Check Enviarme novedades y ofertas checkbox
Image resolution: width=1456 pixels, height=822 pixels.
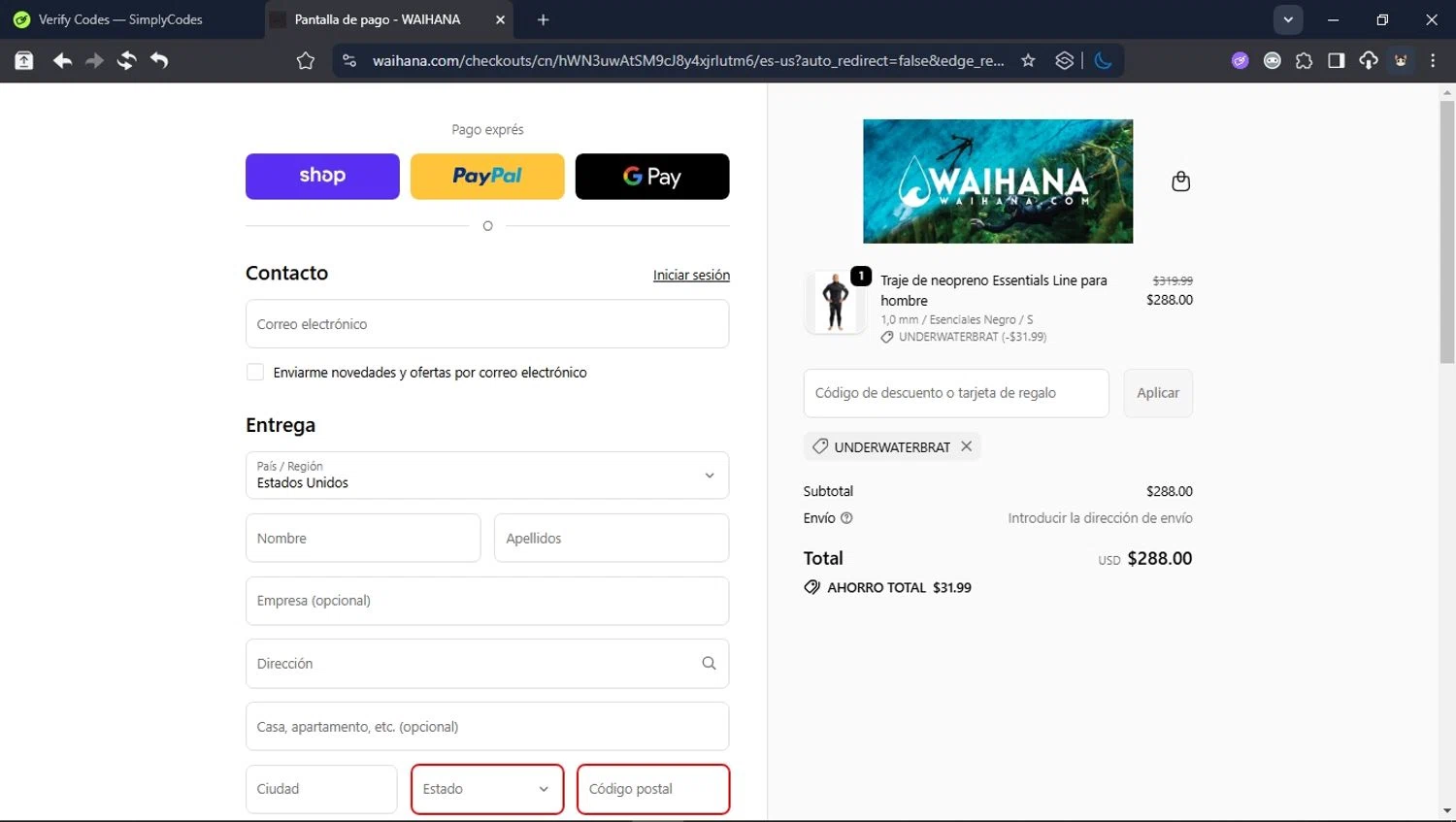(255, 372)
